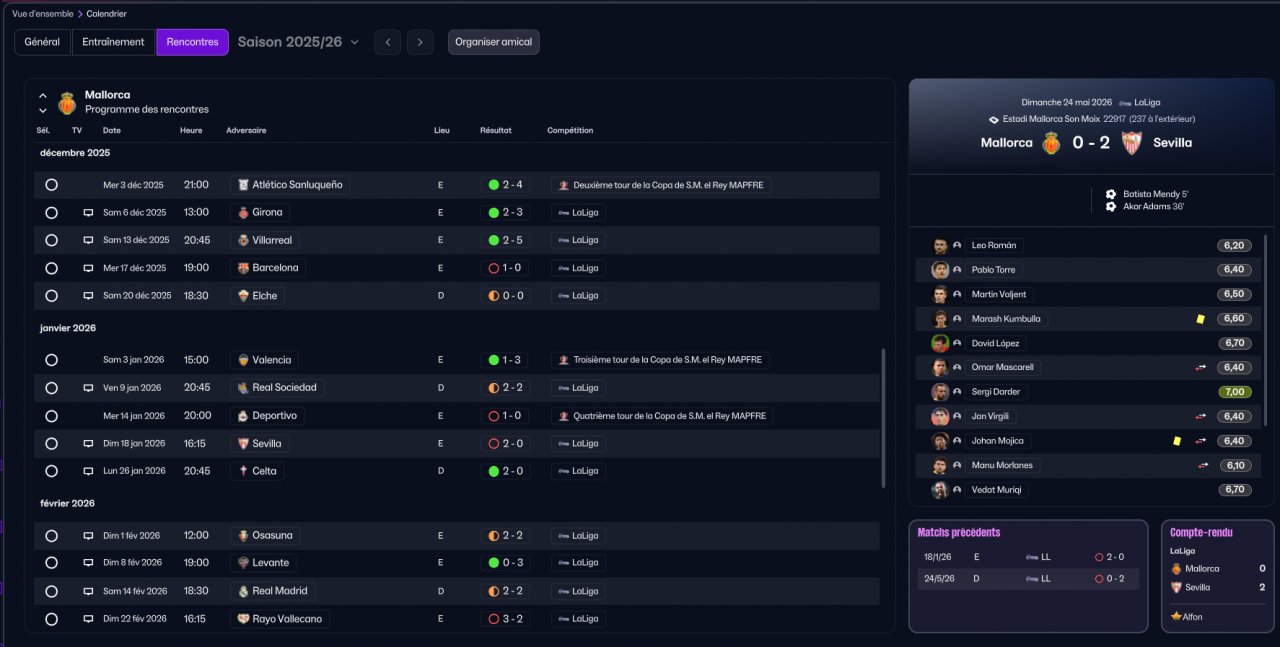Screen dimensions: 1280x647
Task: Click the Mallorca club crest icon
Action: pyautogui.click(x=67, y=102)
